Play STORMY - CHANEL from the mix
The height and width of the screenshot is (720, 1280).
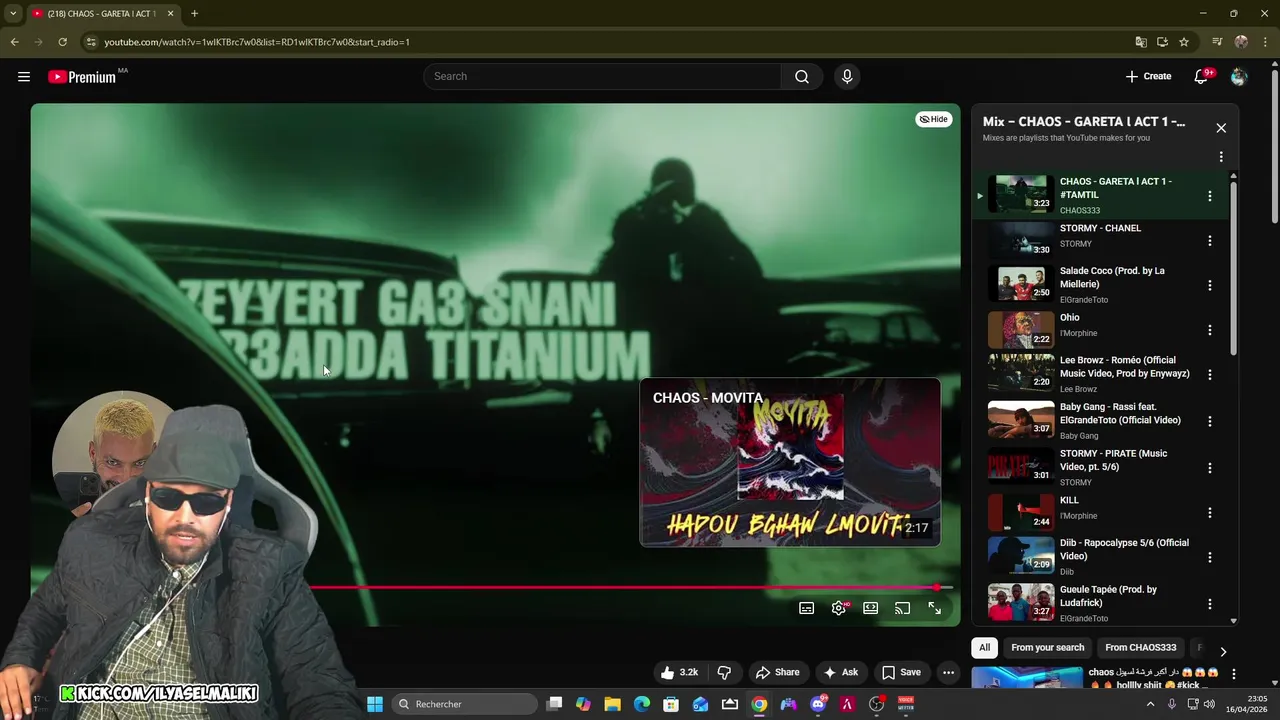[1100, 238]
